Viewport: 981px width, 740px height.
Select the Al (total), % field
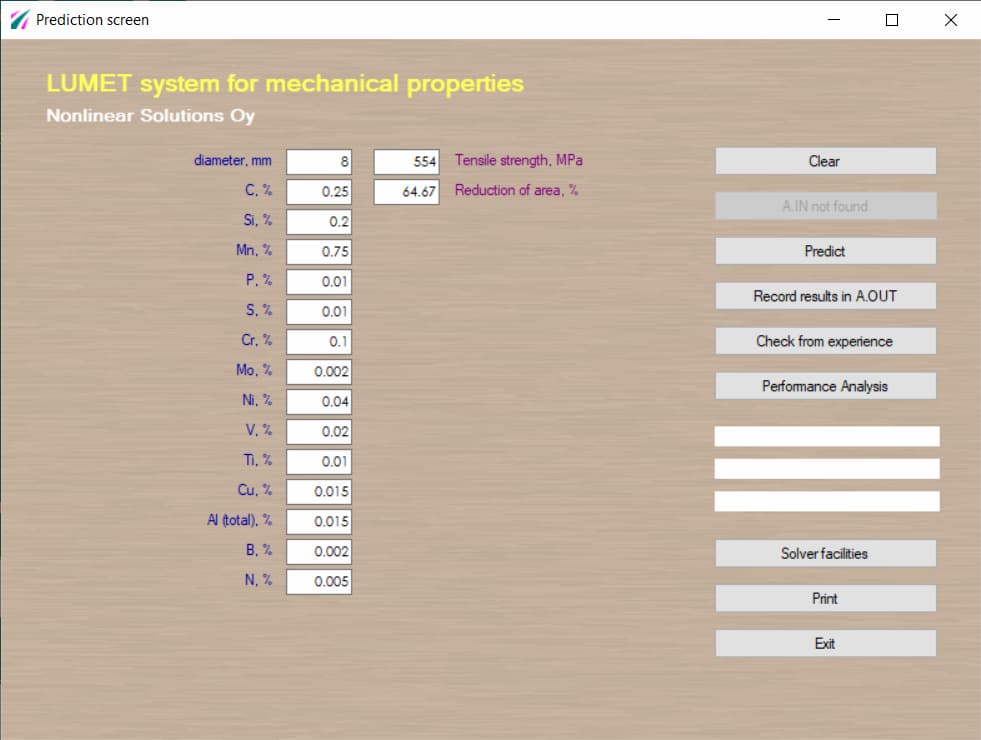click(319, 521)
